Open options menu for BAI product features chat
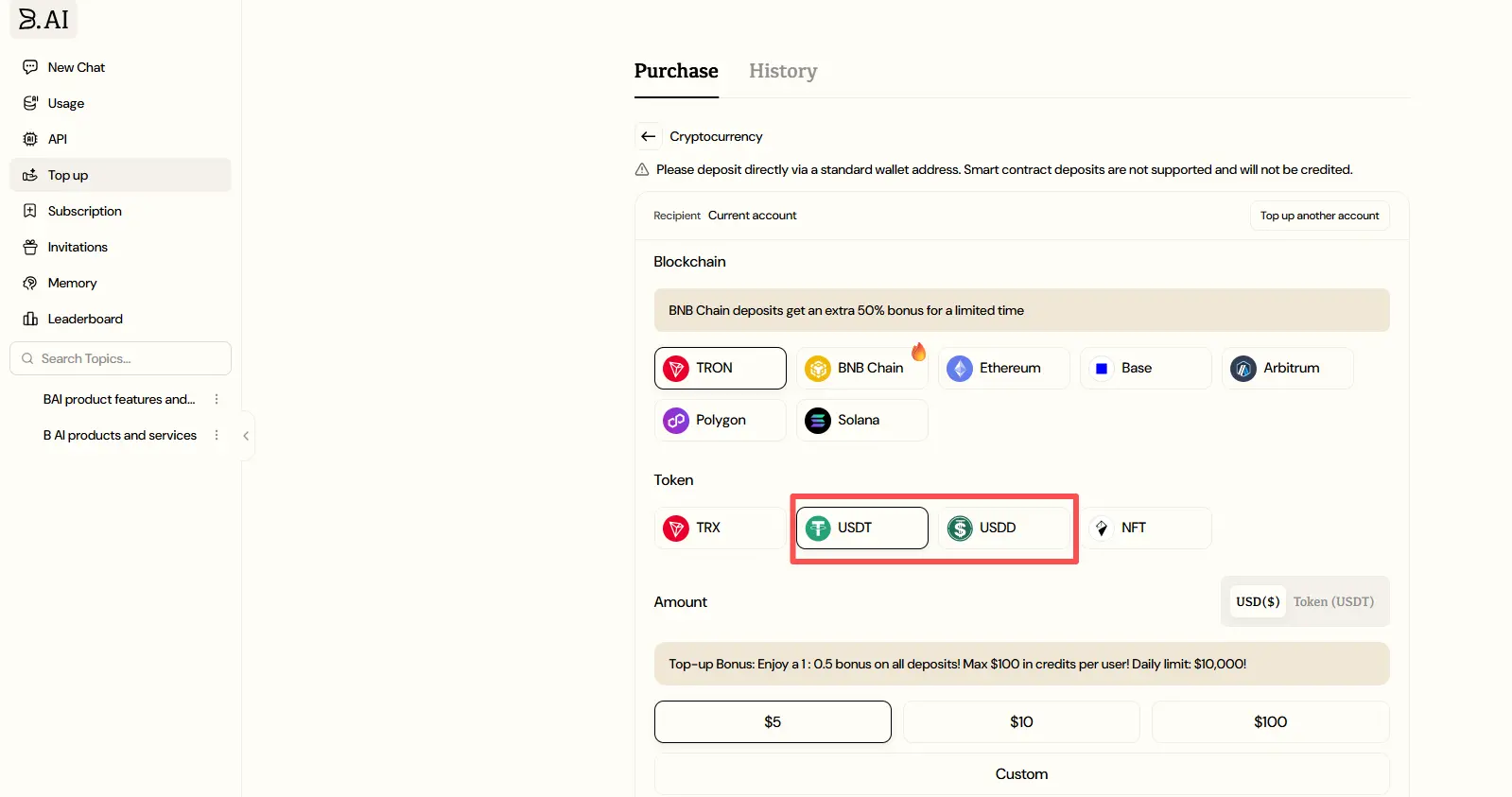Image resolution: width=1512 pixels, height=797 pixels. pyautogui.click(x=217, y=399)
